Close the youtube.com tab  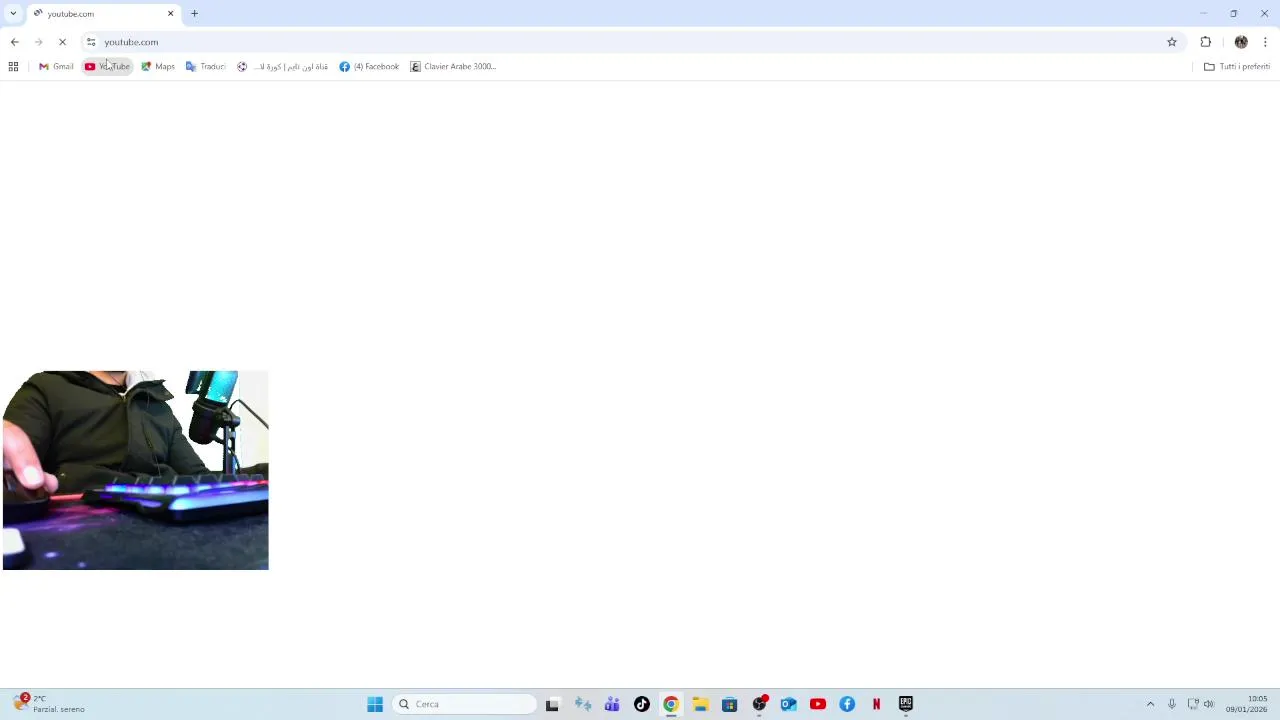170,14
